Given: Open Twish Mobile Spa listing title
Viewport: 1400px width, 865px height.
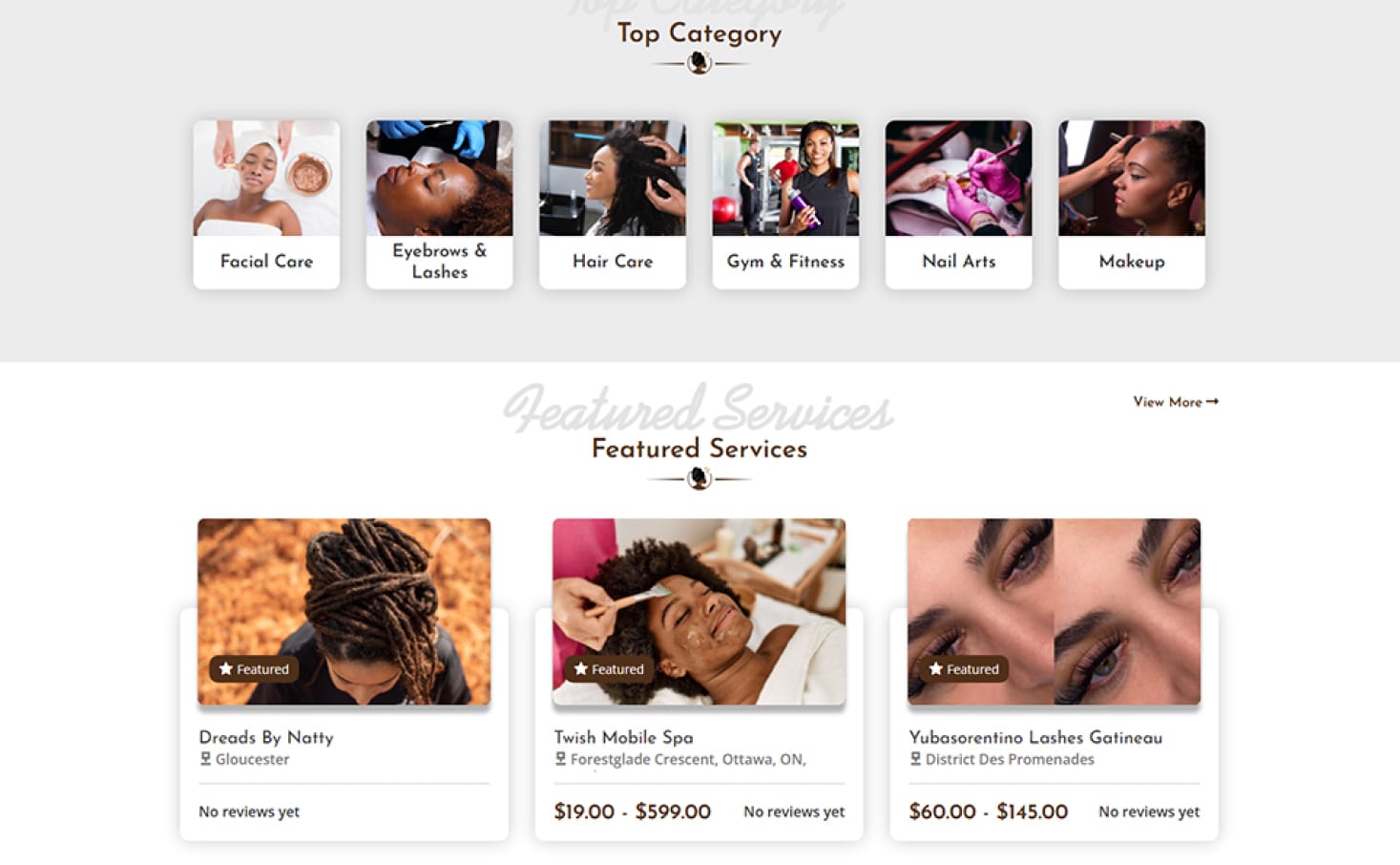Looking at the screenshot, I should [x=623, y=737].
